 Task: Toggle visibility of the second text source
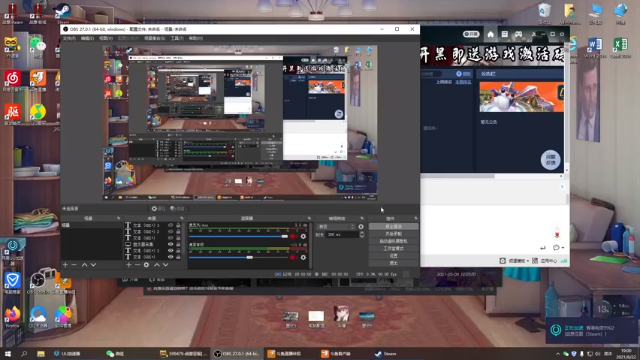pyautogui.click(x=171, y=231)
